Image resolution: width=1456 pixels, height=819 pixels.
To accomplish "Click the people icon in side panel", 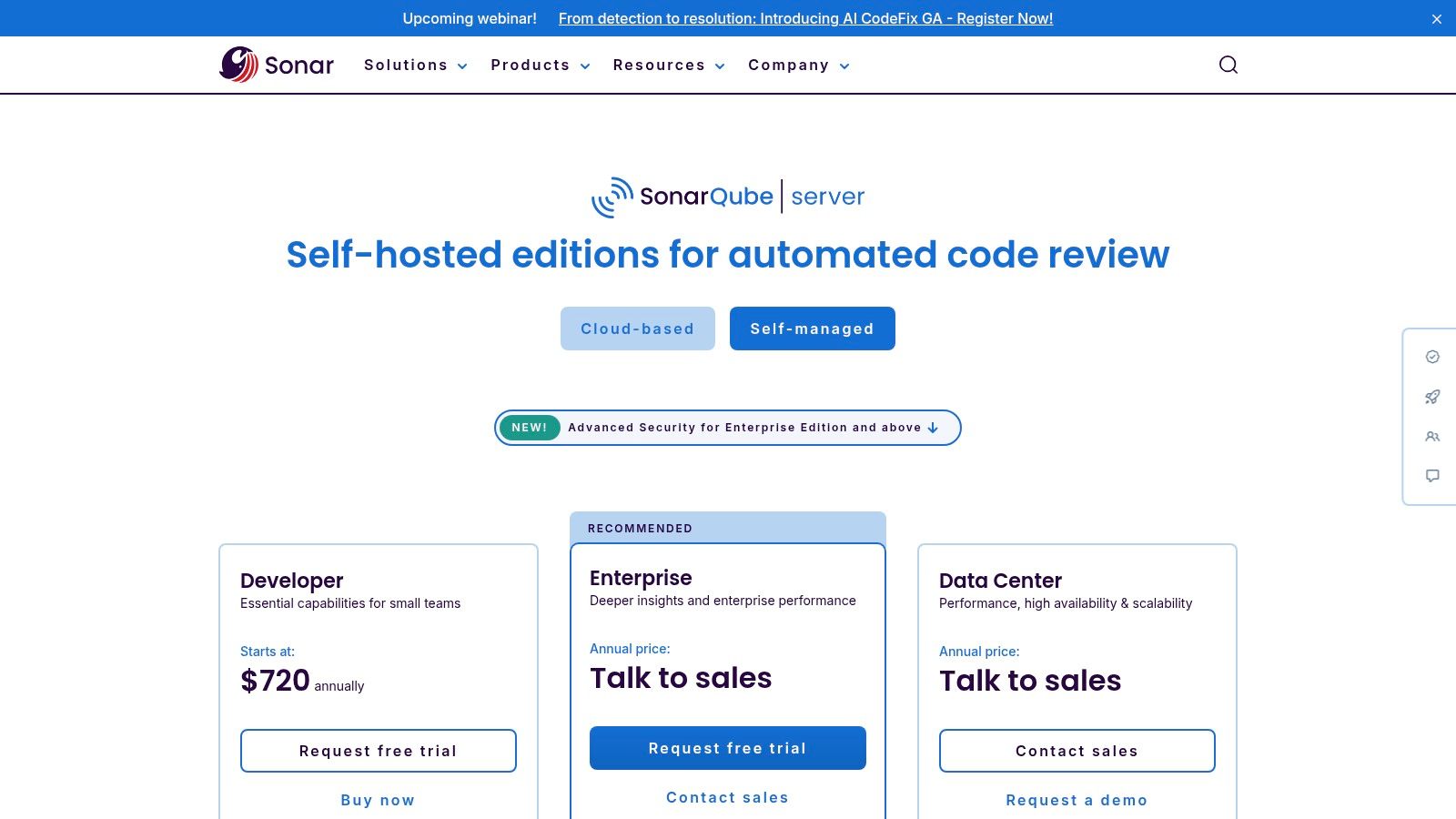I will point(1432,437).
